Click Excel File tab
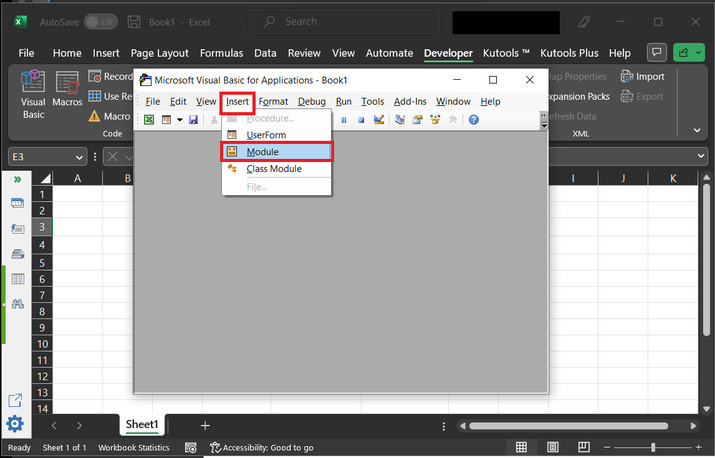715x458 pixels. click(x=26, y=53)
